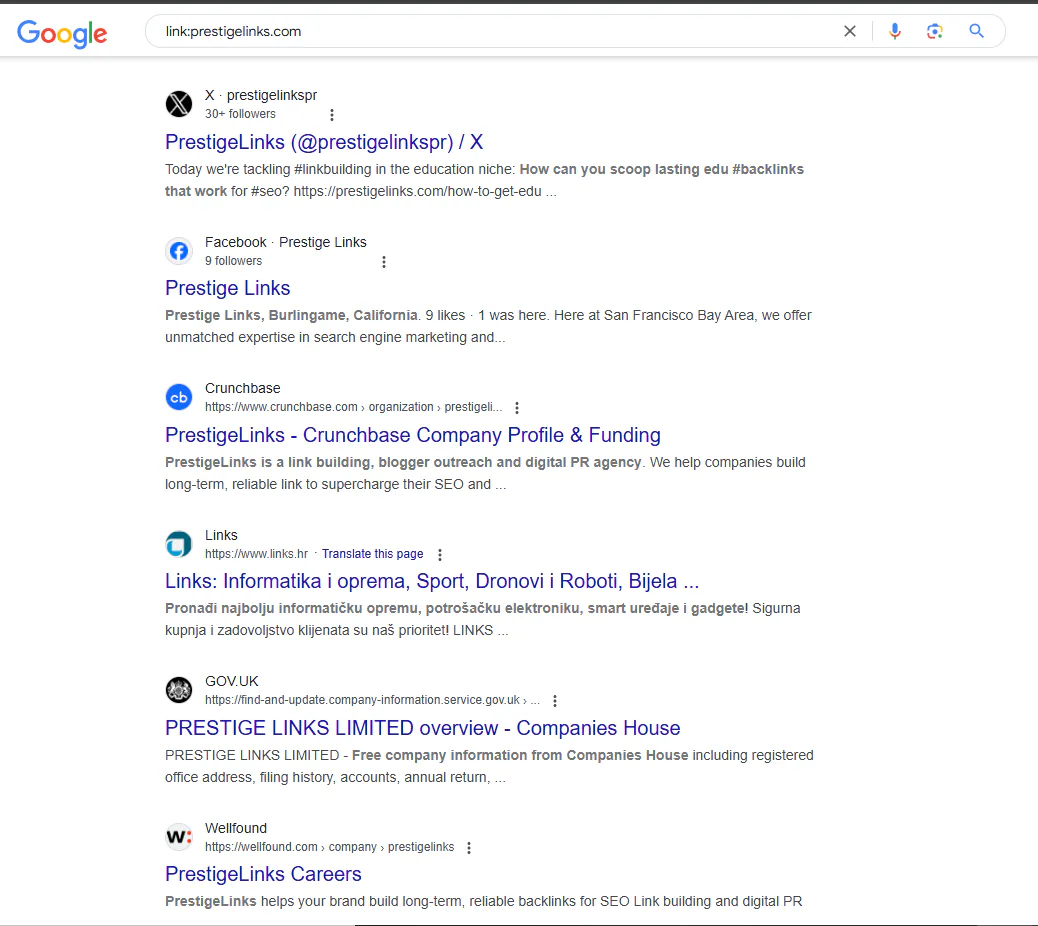This screenshot has height=926, width=1038.
Task: Clear the search query with the X icon
Action: click(x=850, y=31)
